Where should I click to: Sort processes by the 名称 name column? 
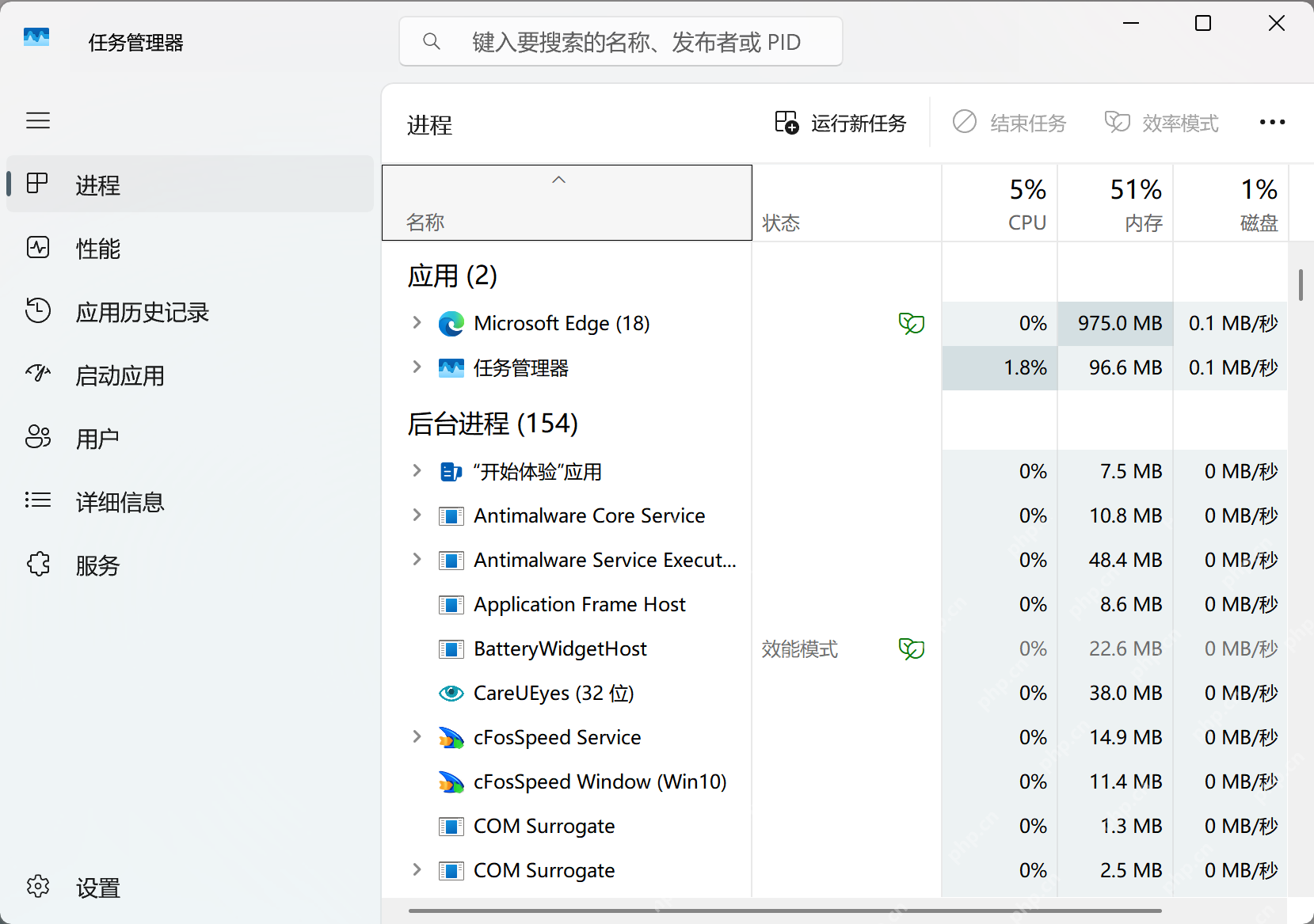(567, 203)
